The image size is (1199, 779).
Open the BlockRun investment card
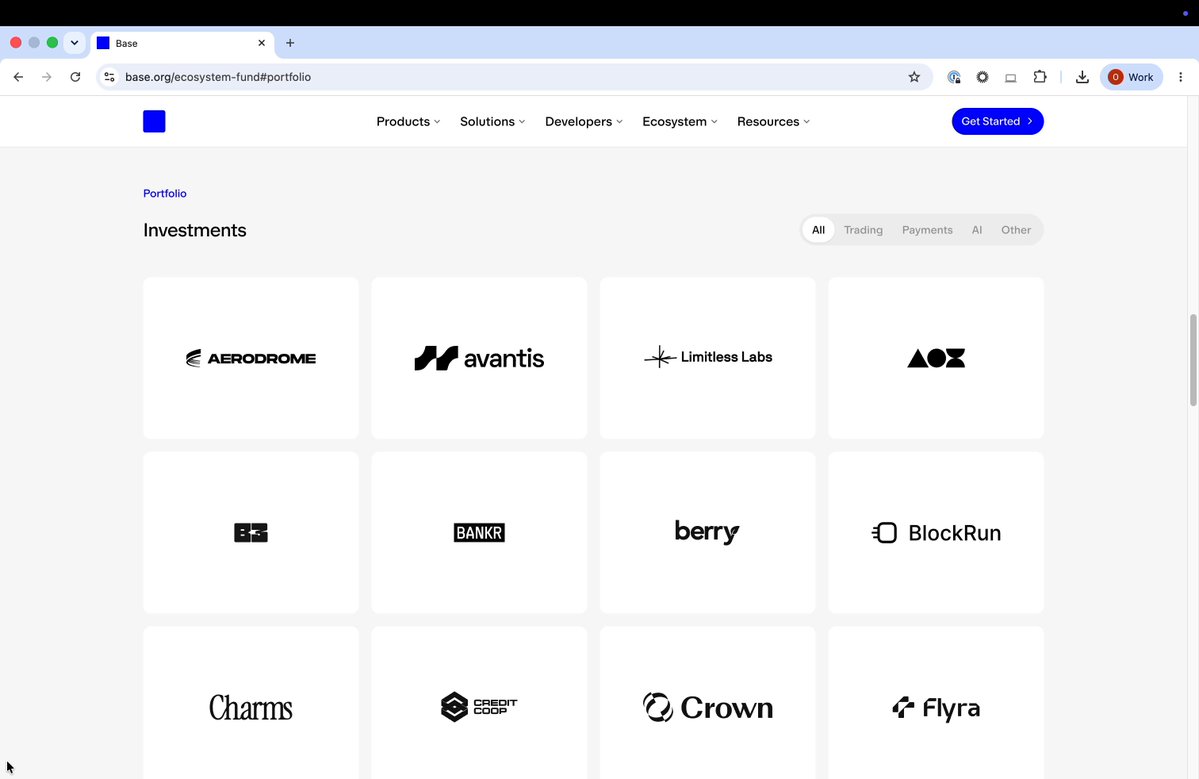tap(936, 532)
